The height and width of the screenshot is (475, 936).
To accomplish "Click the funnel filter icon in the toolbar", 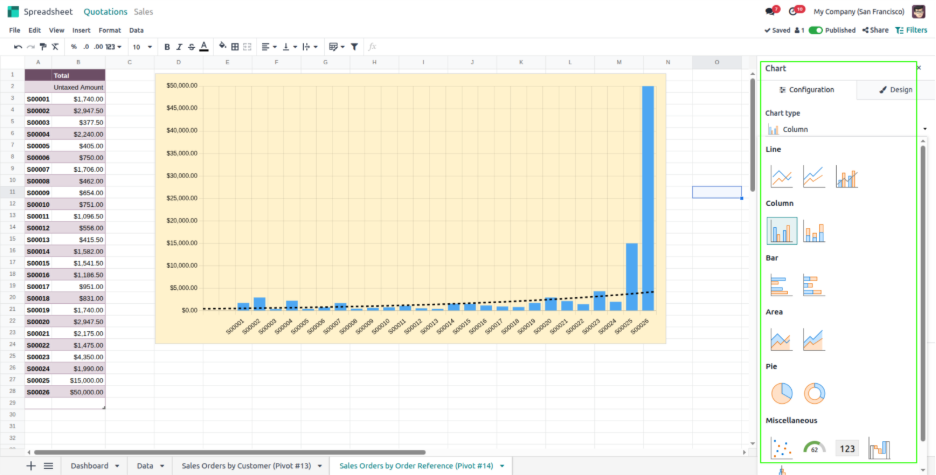I will pos(355,47).
